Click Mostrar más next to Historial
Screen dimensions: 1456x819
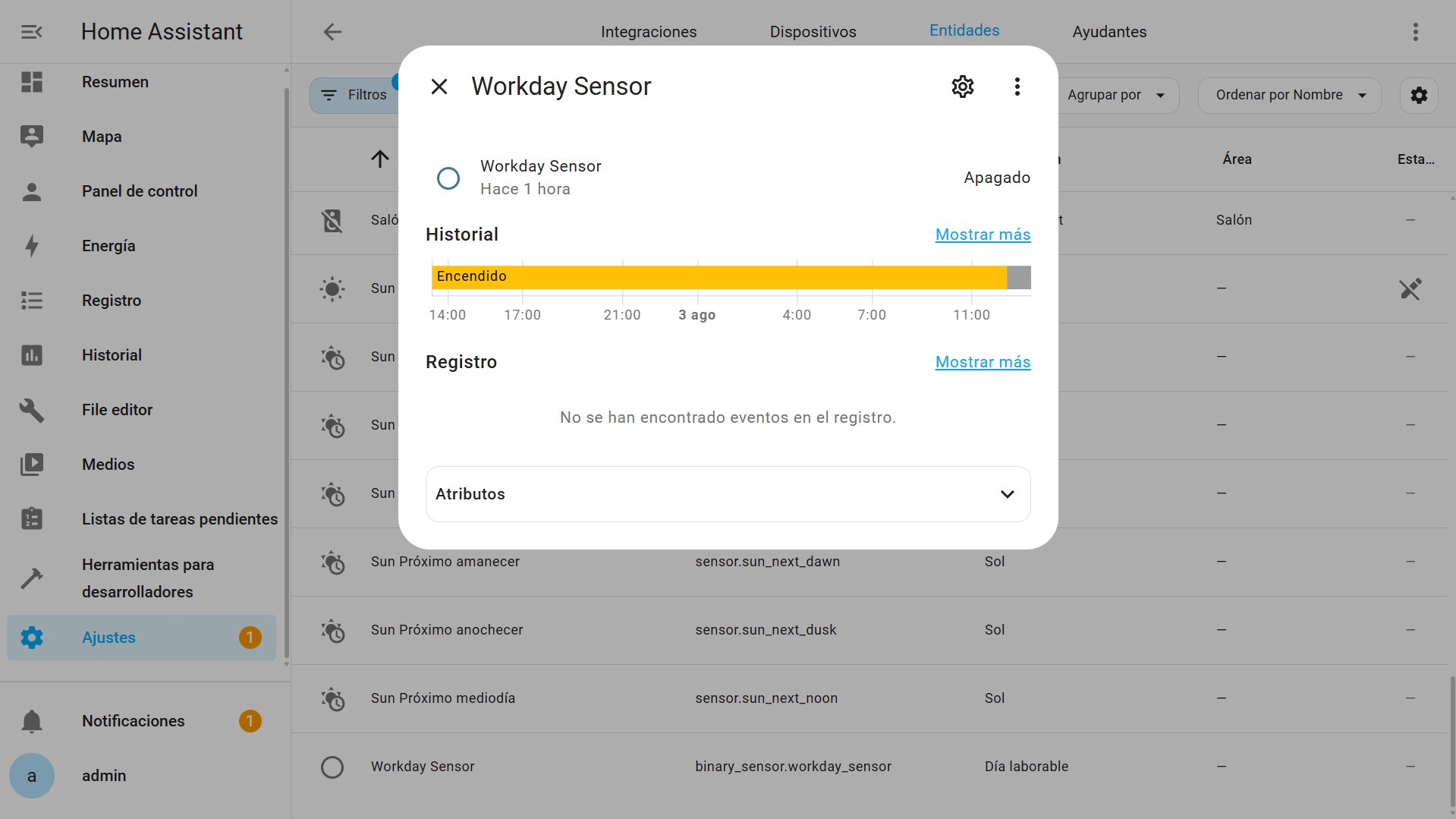coord(983,235)
